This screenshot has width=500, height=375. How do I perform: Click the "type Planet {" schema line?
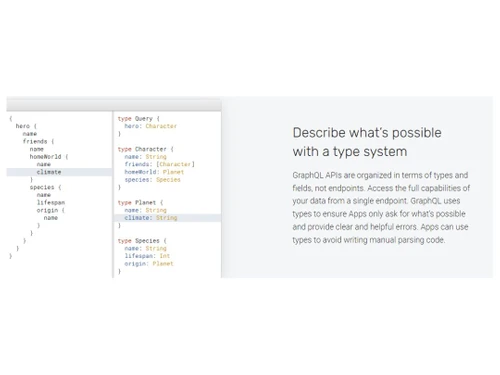140,203
